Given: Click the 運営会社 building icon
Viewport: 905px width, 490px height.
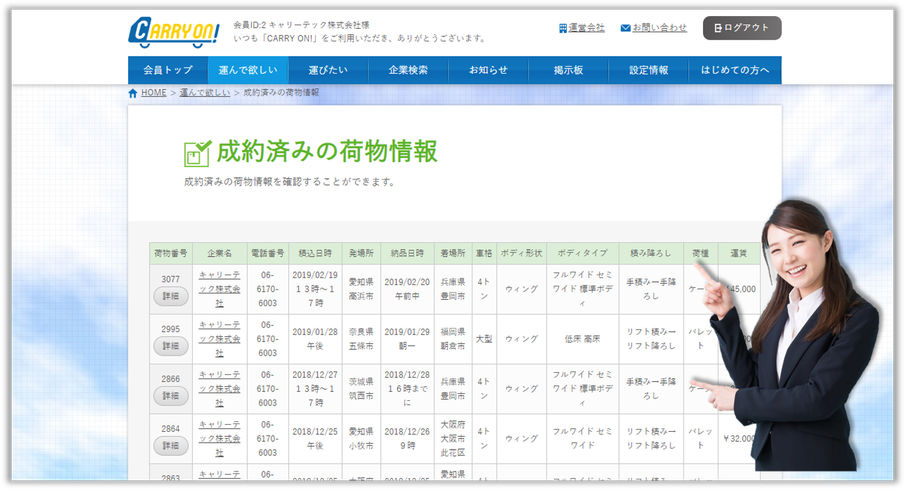Looking at the screenshot, I should tap(563, 28).
